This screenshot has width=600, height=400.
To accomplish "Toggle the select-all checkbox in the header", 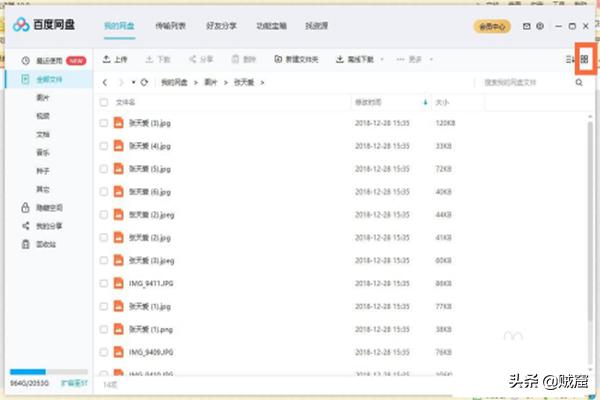I will [x=104, y=102].
